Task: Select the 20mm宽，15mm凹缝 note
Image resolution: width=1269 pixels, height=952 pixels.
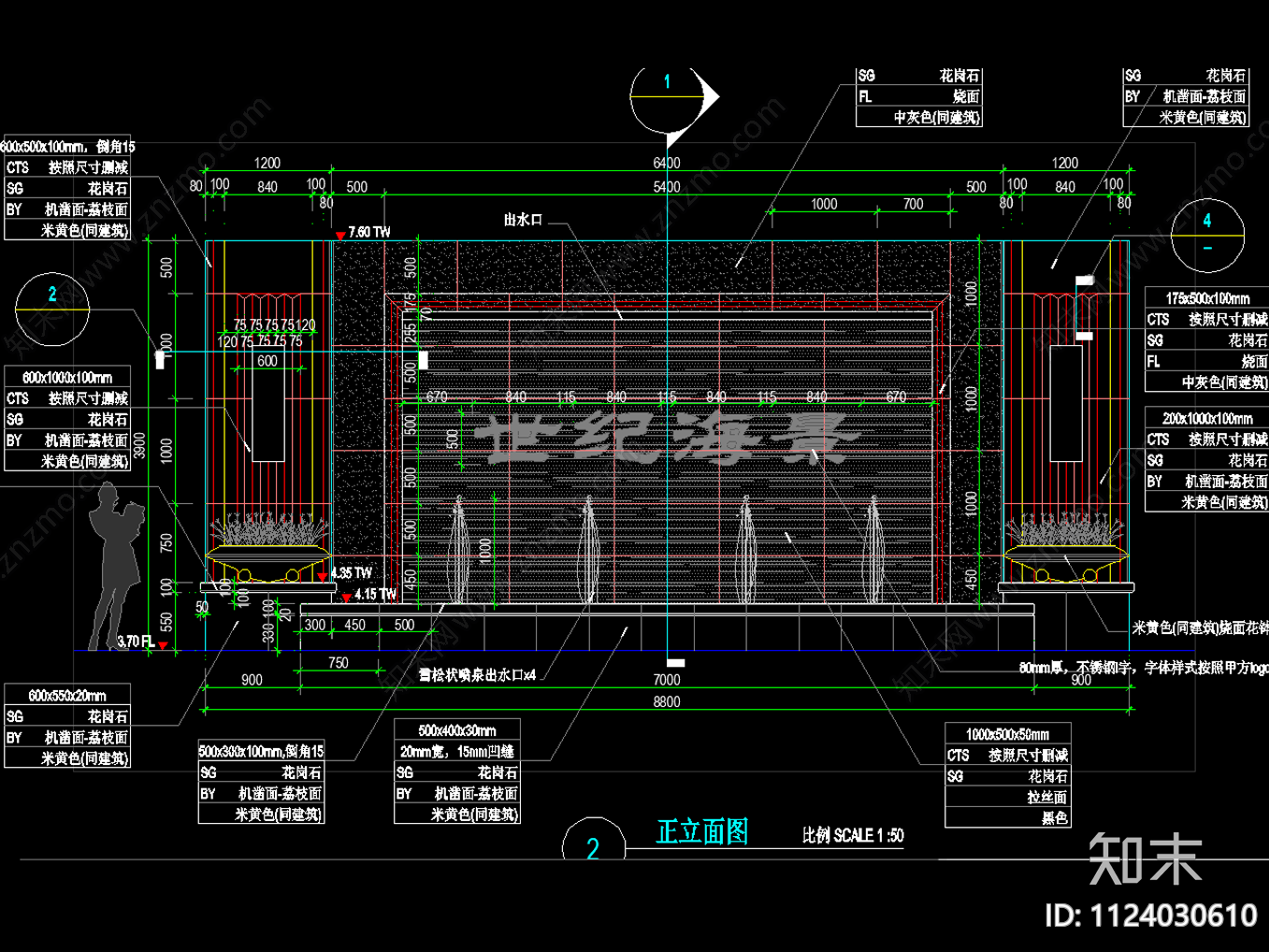Action: [x=457, y=751]
